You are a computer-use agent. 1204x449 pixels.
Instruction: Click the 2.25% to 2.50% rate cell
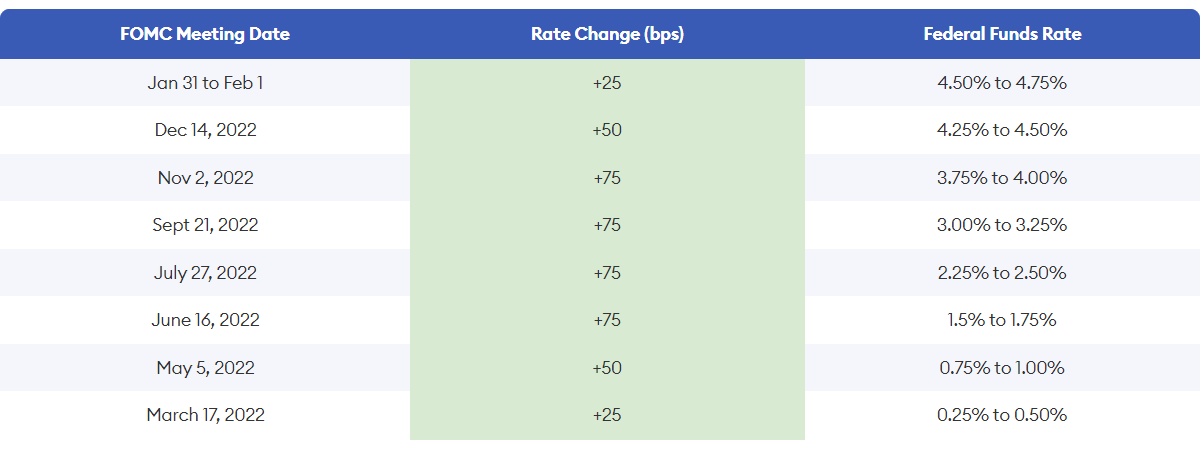1002,273
